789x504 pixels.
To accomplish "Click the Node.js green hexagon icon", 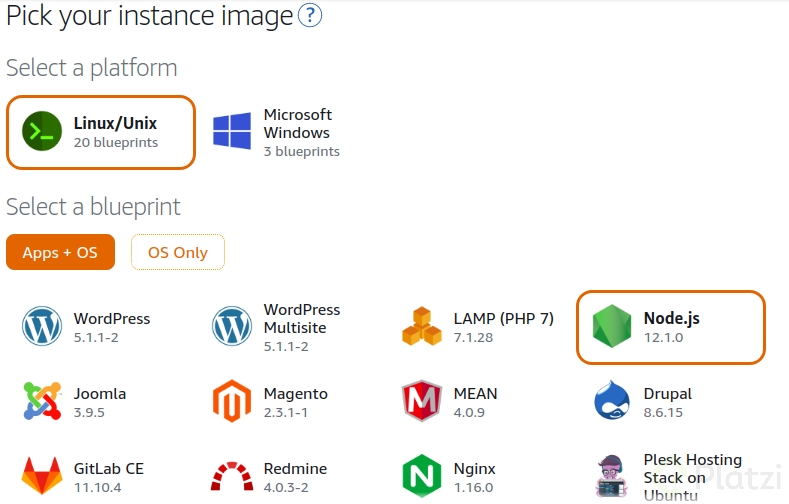I will point(612,326).
